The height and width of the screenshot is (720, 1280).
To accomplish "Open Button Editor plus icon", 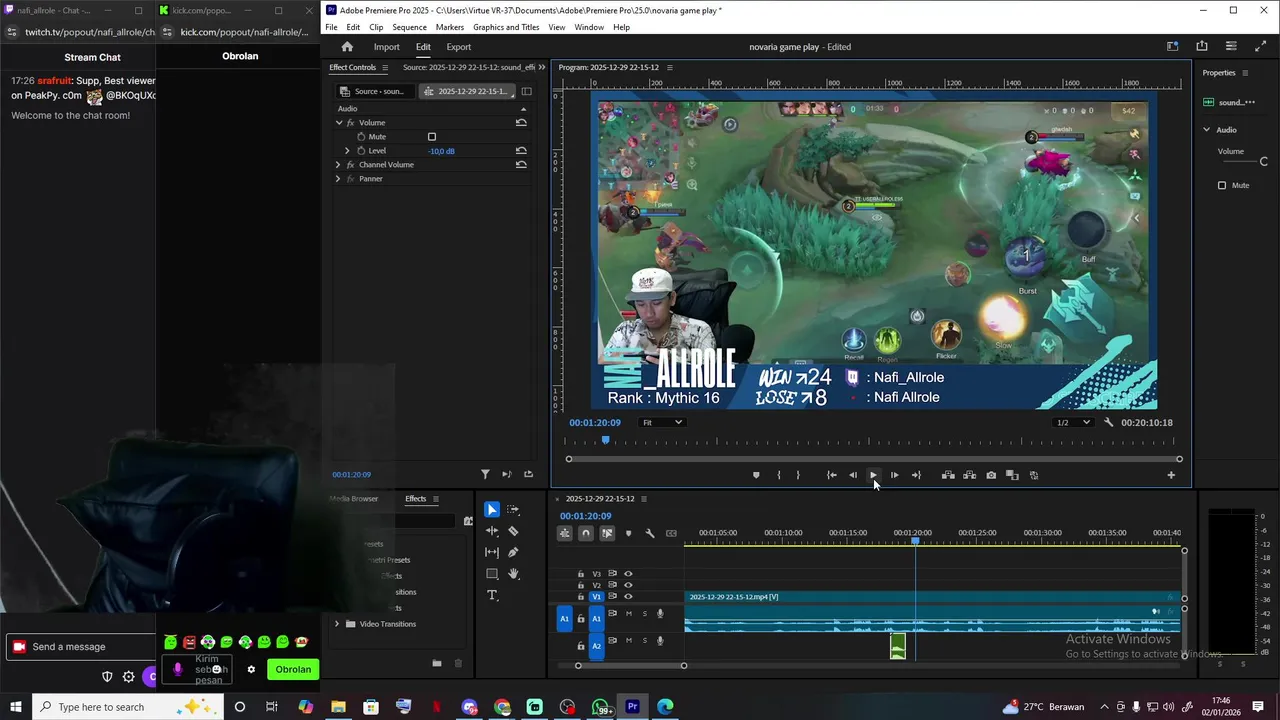I will 1171,475.
